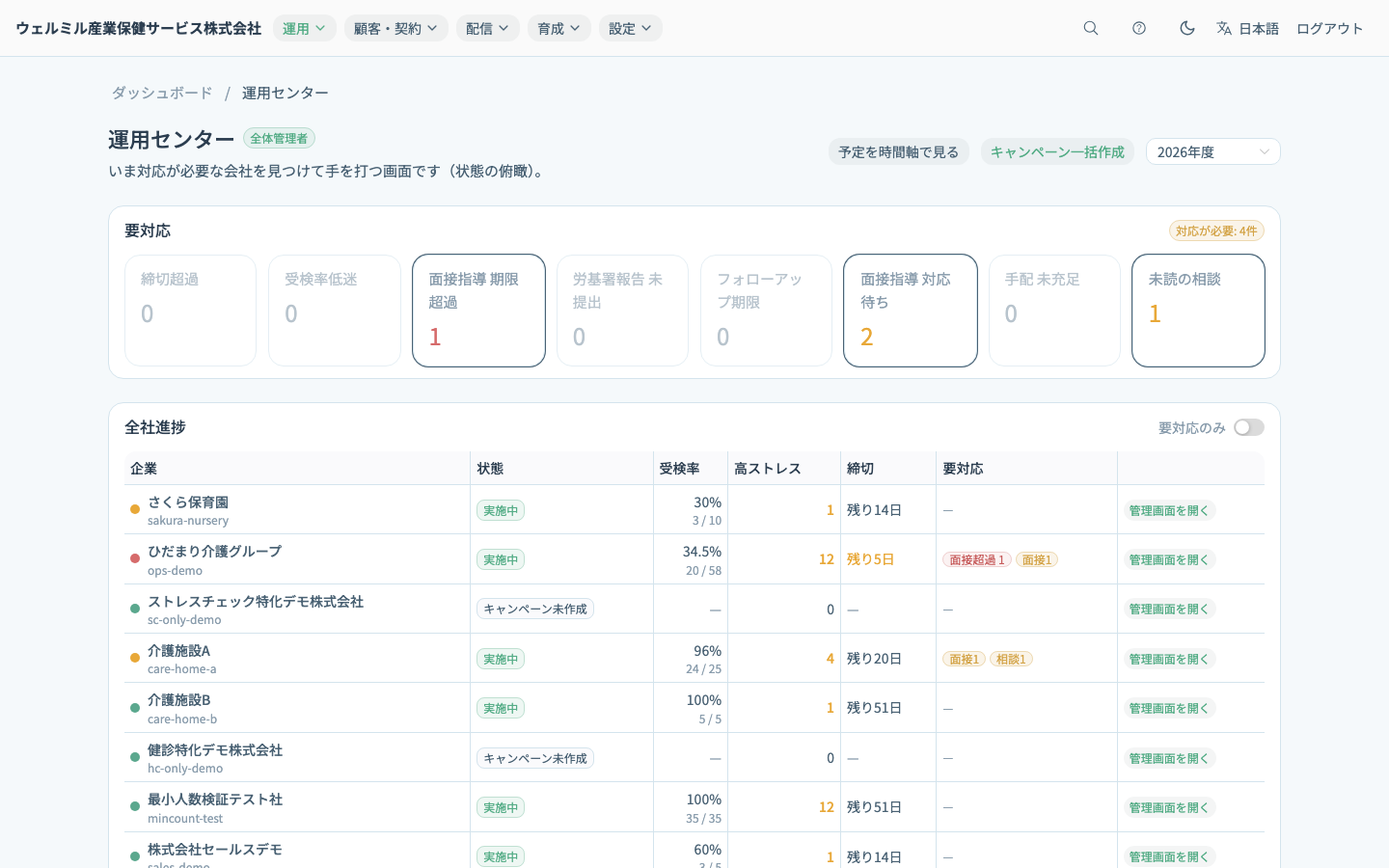
Task: Open the 2026年度 year dropdown
Action: (1213, 151)
